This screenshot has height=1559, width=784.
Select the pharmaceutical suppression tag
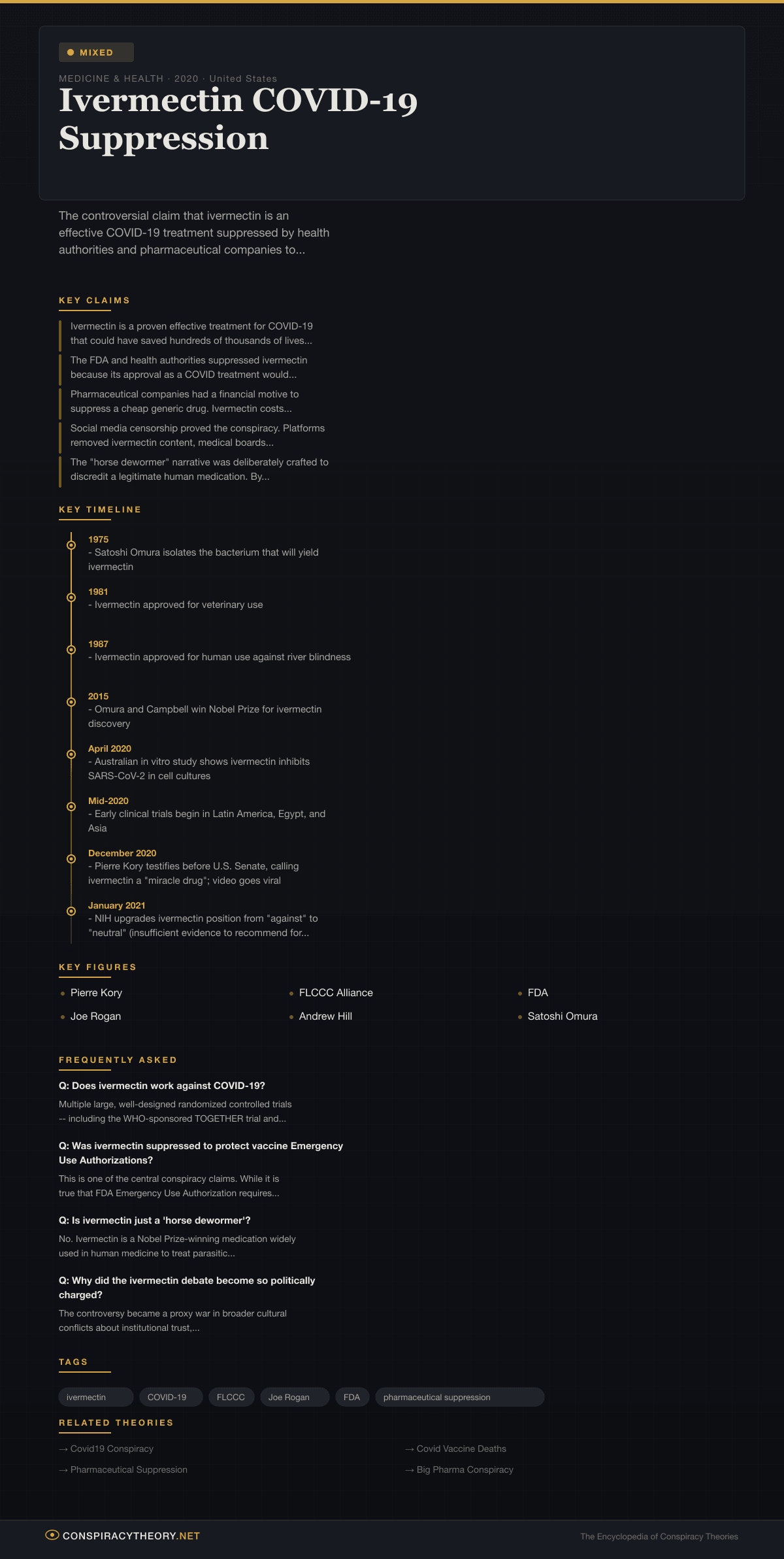459,1397
